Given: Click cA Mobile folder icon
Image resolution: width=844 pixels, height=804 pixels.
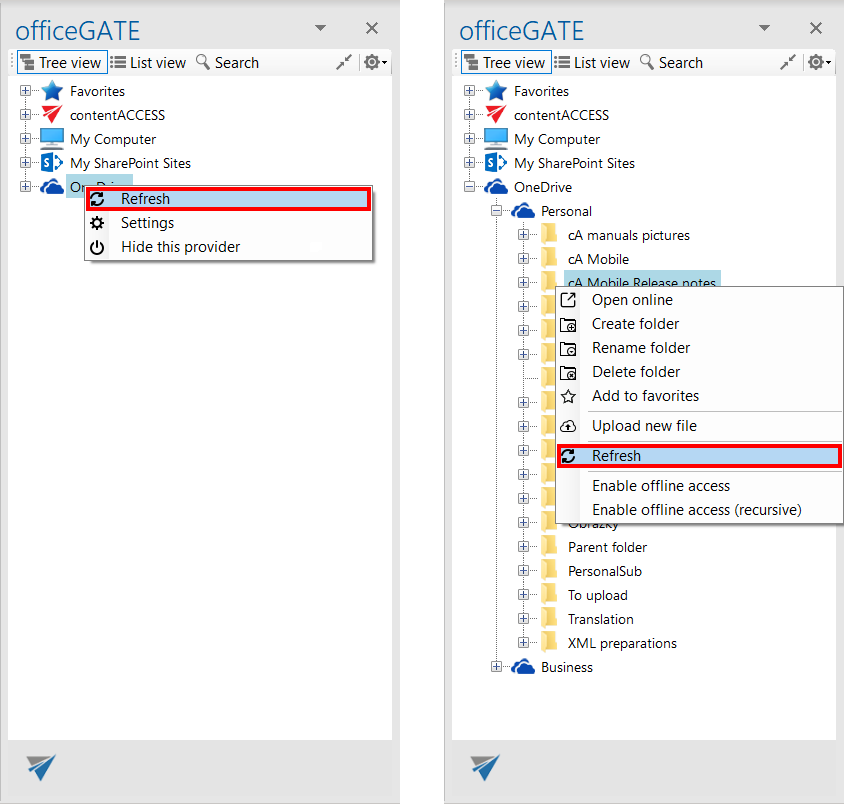Looking at the screenshot, I should point(550,259).
